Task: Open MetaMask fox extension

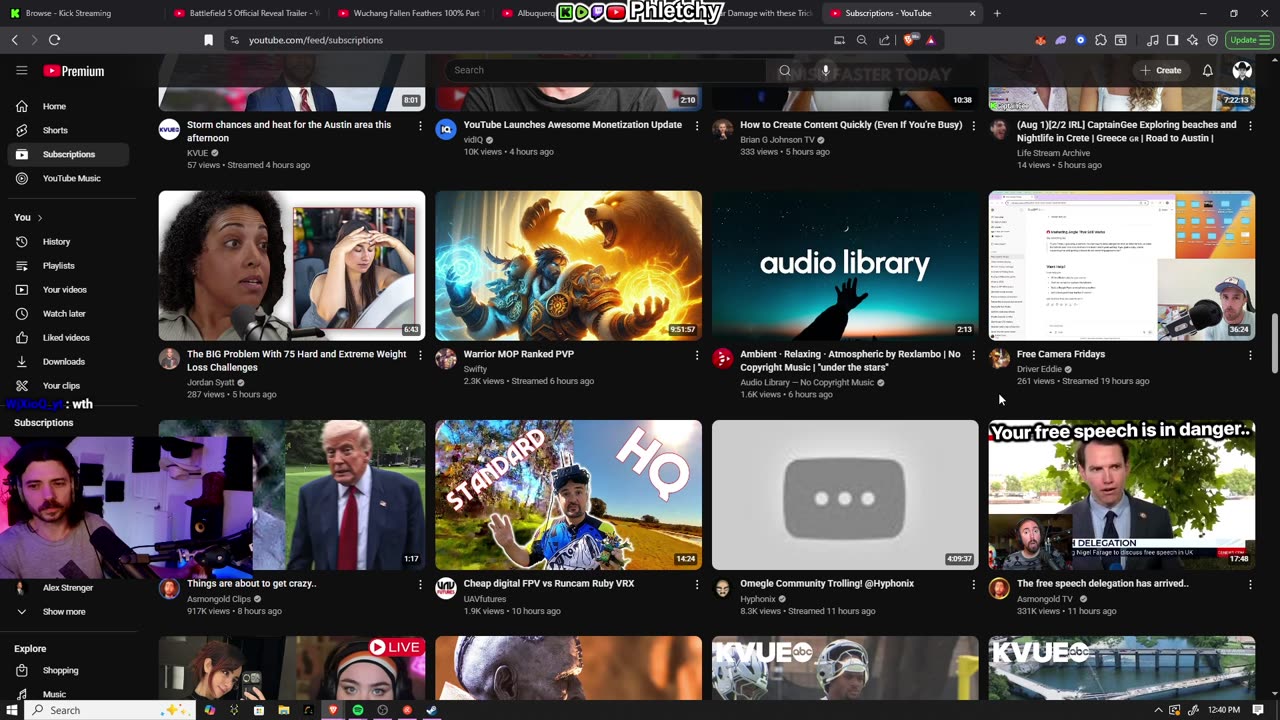Action: pyautogui.click(x=1040, y=40)
